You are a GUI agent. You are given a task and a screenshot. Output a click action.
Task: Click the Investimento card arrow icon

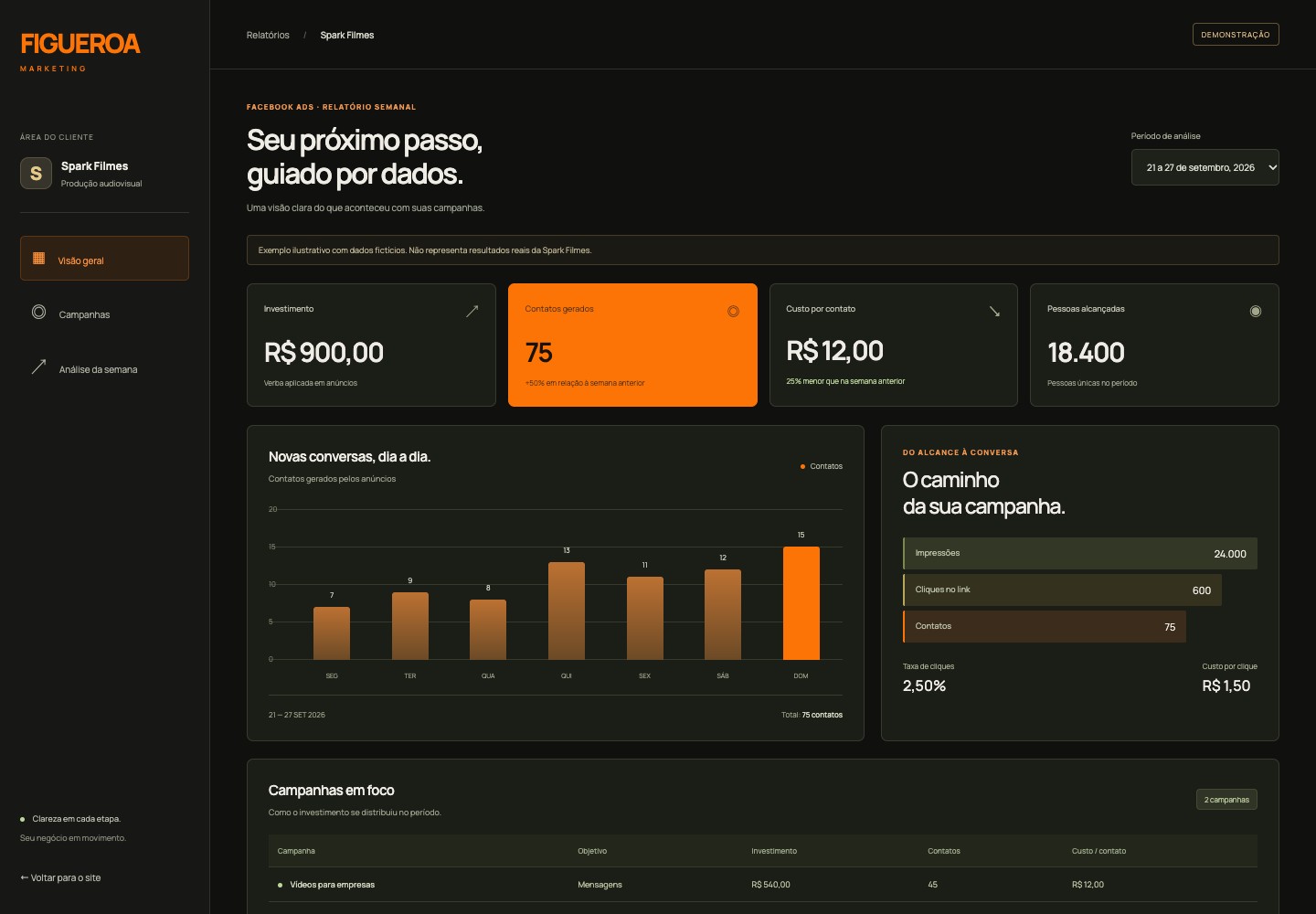pyautogui.click(x=472, y=311)
